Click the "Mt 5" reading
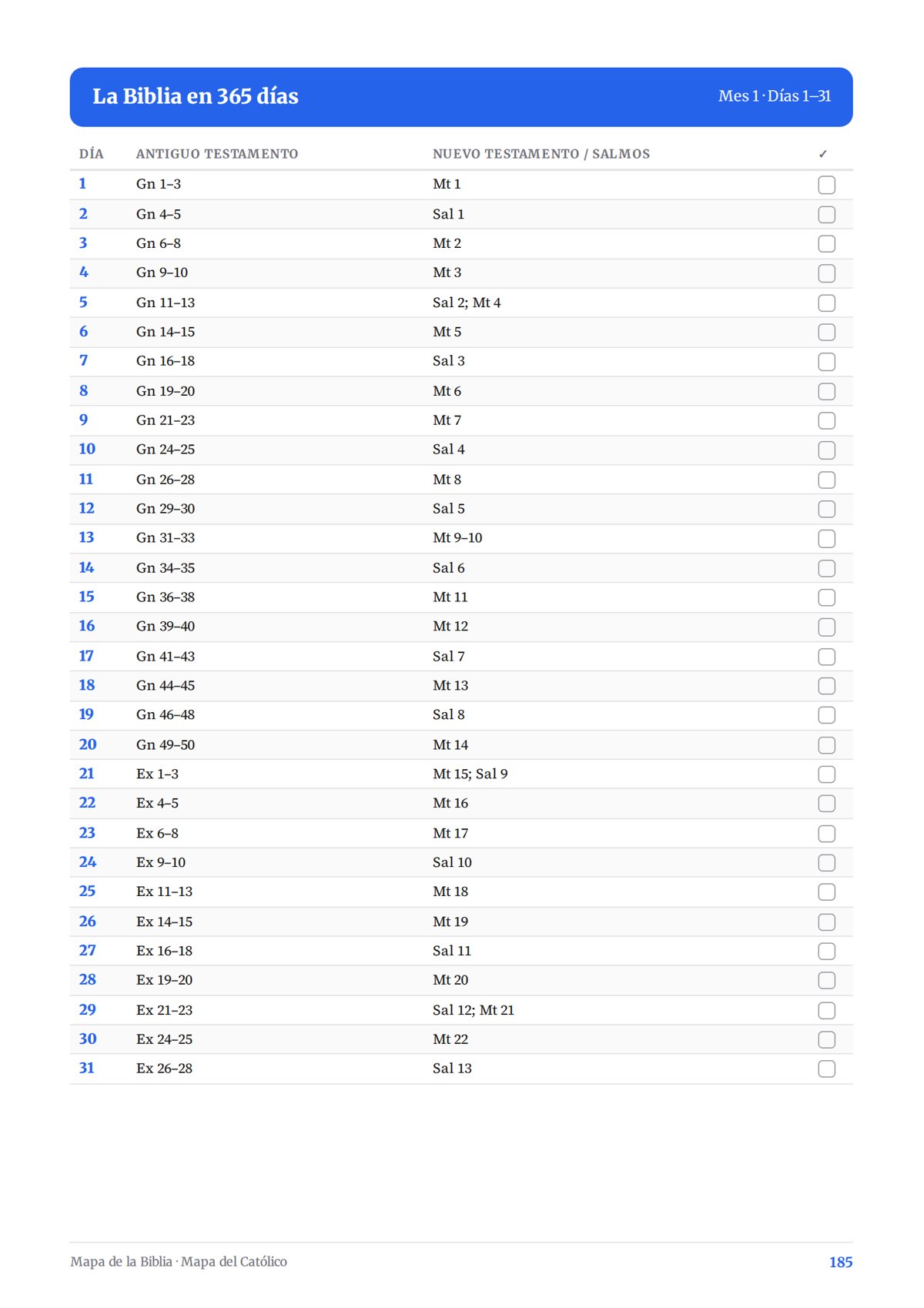 [x=447, y=332]
